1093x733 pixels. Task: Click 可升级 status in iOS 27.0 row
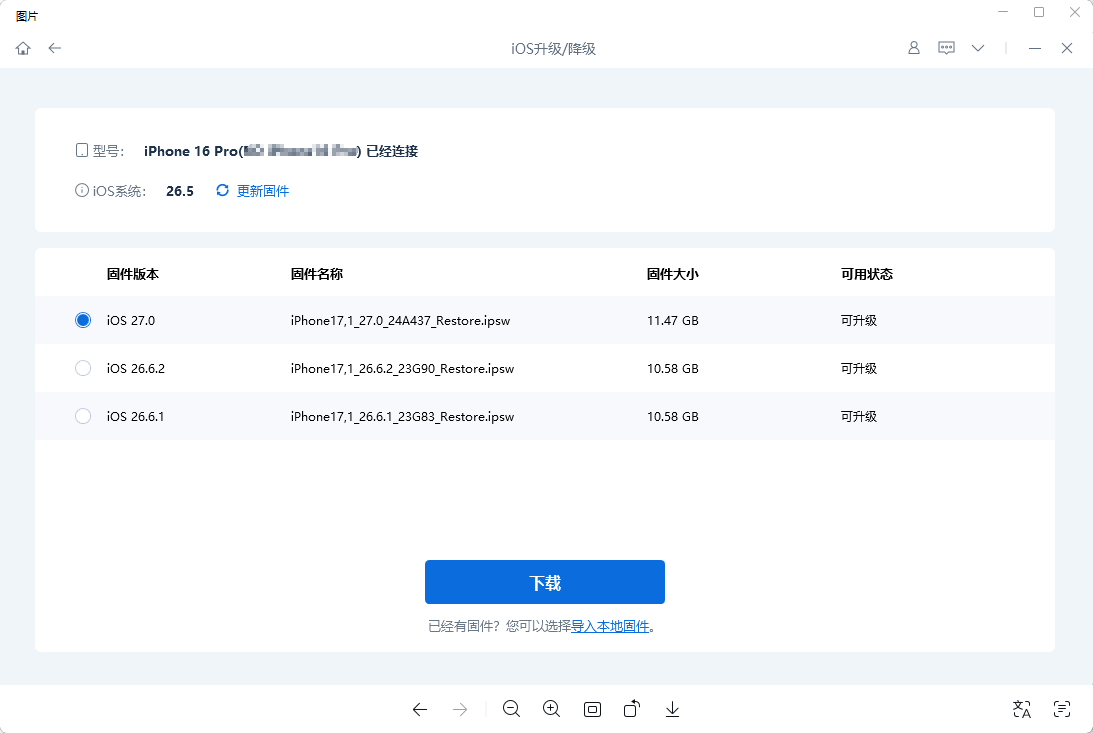click(x=859, y=321)
